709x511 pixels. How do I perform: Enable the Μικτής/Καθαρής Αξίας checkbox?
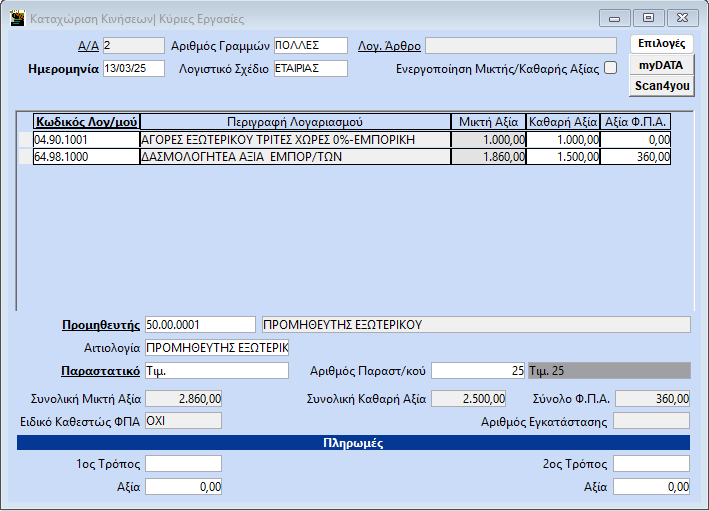(610, 68)
